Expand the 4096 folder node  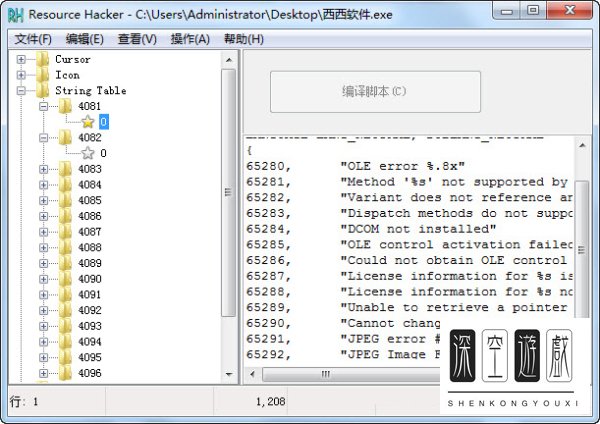pos(44,373)
